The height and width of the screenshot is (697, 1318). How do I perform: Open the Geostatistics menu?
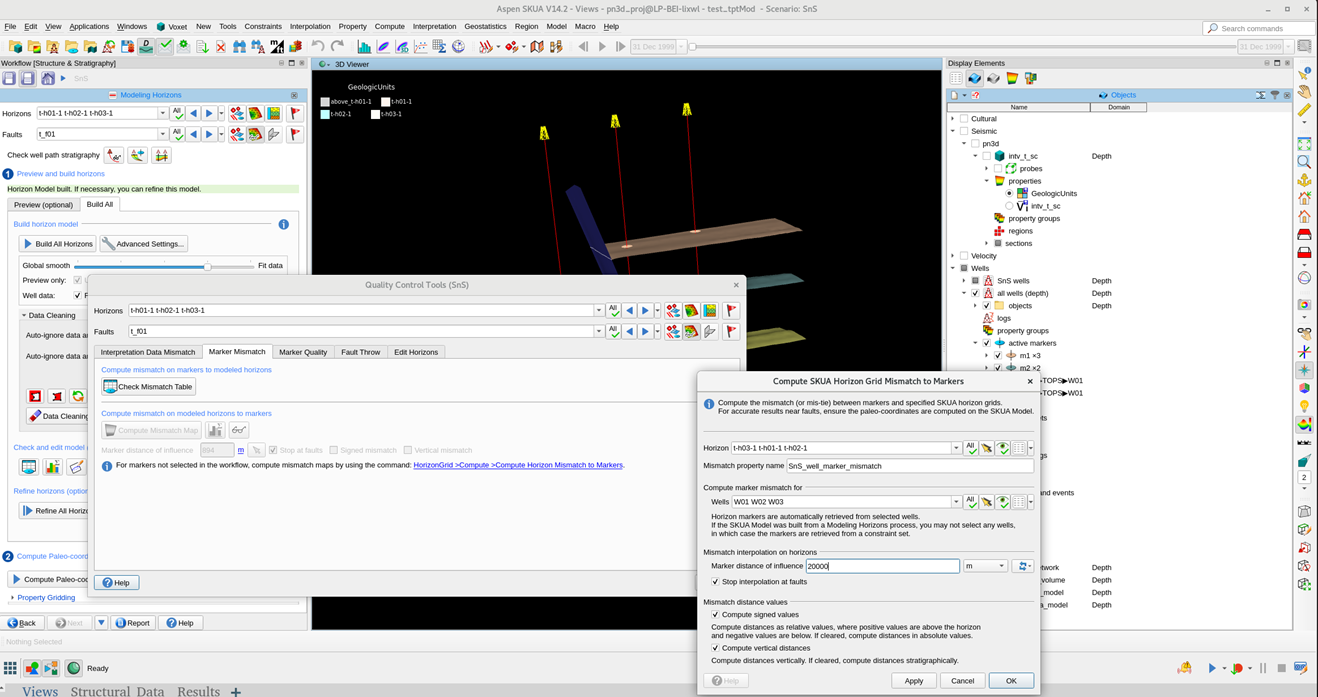(x=485, y=27)
